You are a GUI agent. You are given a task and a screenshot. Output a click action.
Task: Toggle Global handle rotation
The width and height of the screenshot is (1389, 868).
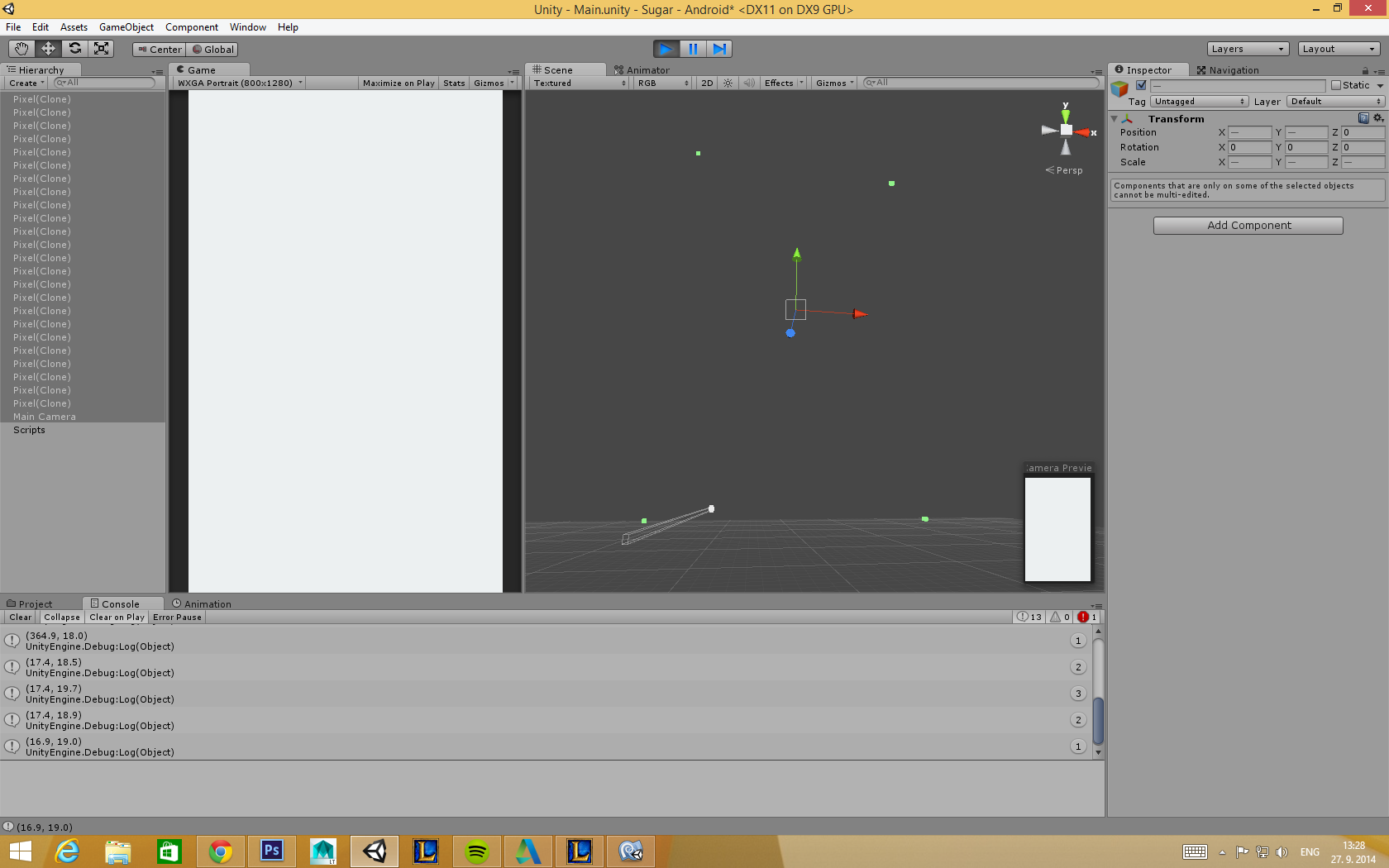212,50
